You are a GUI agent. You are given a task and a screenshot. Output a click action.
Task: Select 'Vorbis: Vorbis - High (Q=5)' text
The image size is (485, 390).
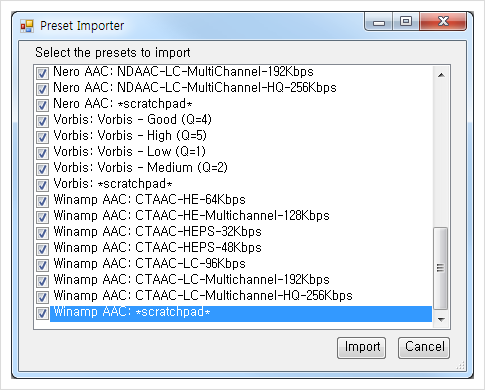(130, 136)
